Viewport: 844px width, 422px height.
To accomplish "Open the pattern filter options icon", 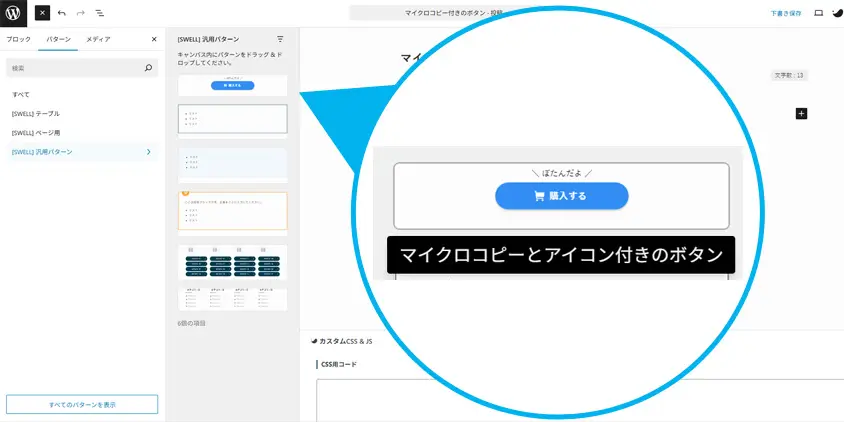I will pyautogui.click(x=280, y=39).
